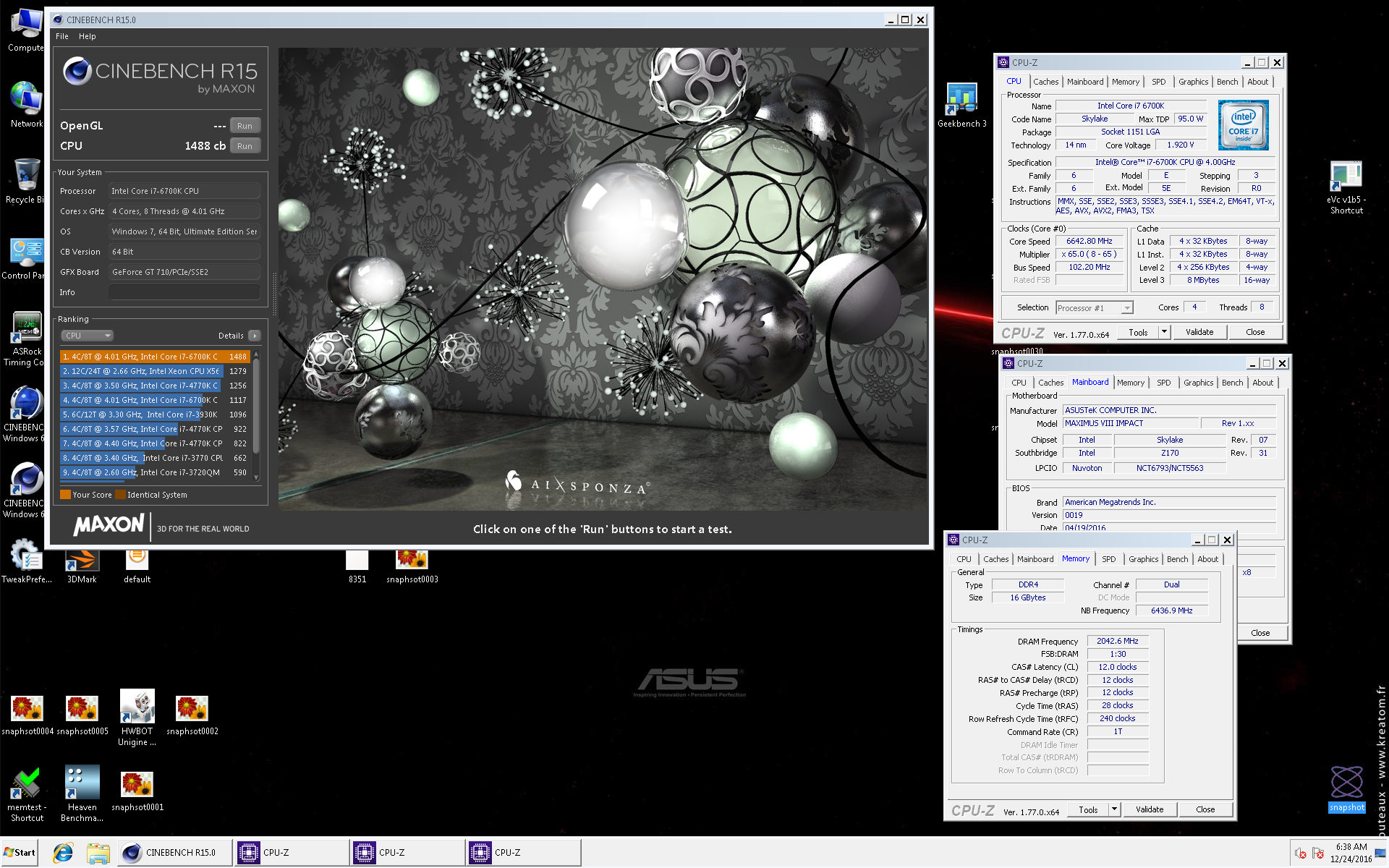Viewport: 1389px width, 868px height.
Task: Open the Heaven Benchmark shortcut
Action: click(x=82, y=794)
